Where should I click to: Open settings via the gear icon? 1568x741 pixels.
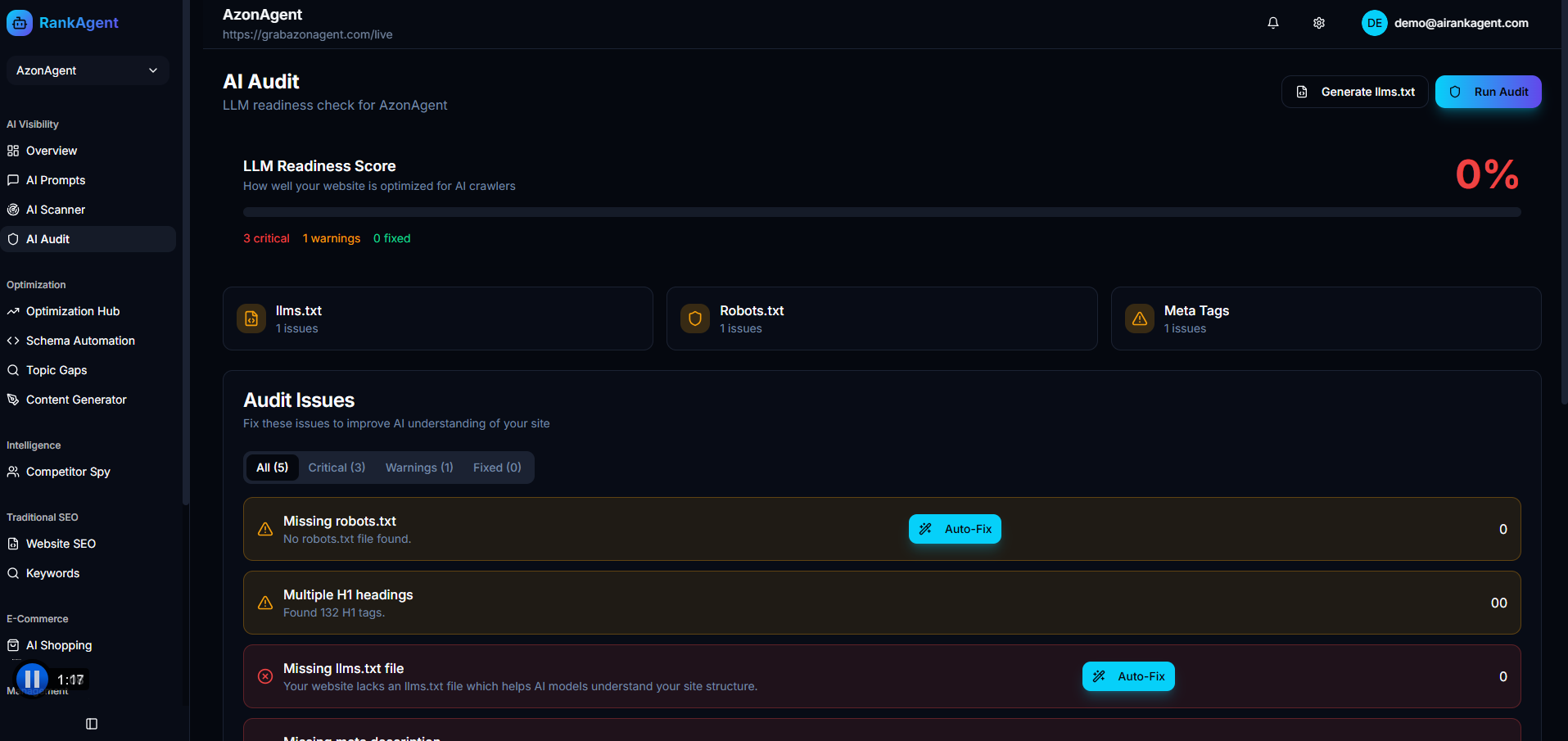coord(1318,23)
